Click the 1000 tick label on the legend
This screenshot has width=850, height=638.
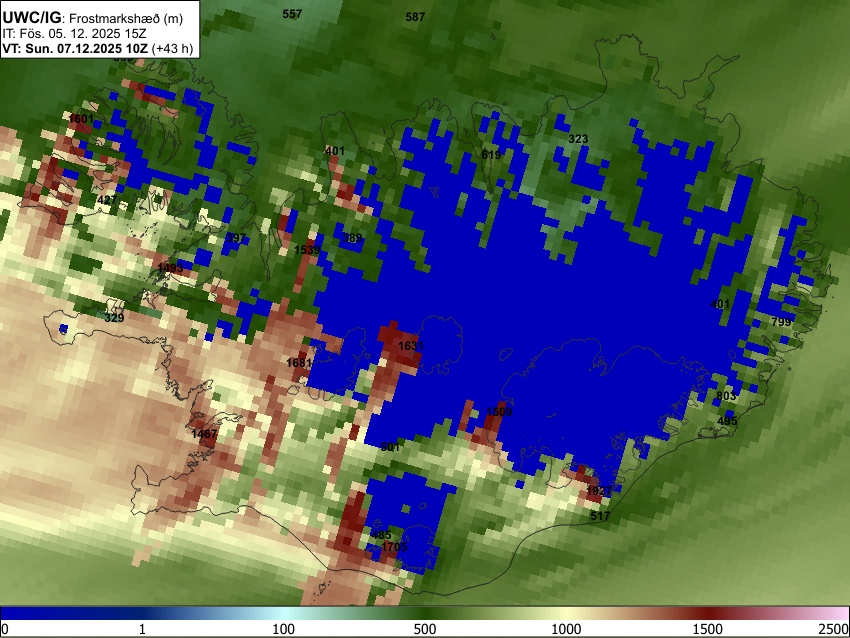point(566,629)
